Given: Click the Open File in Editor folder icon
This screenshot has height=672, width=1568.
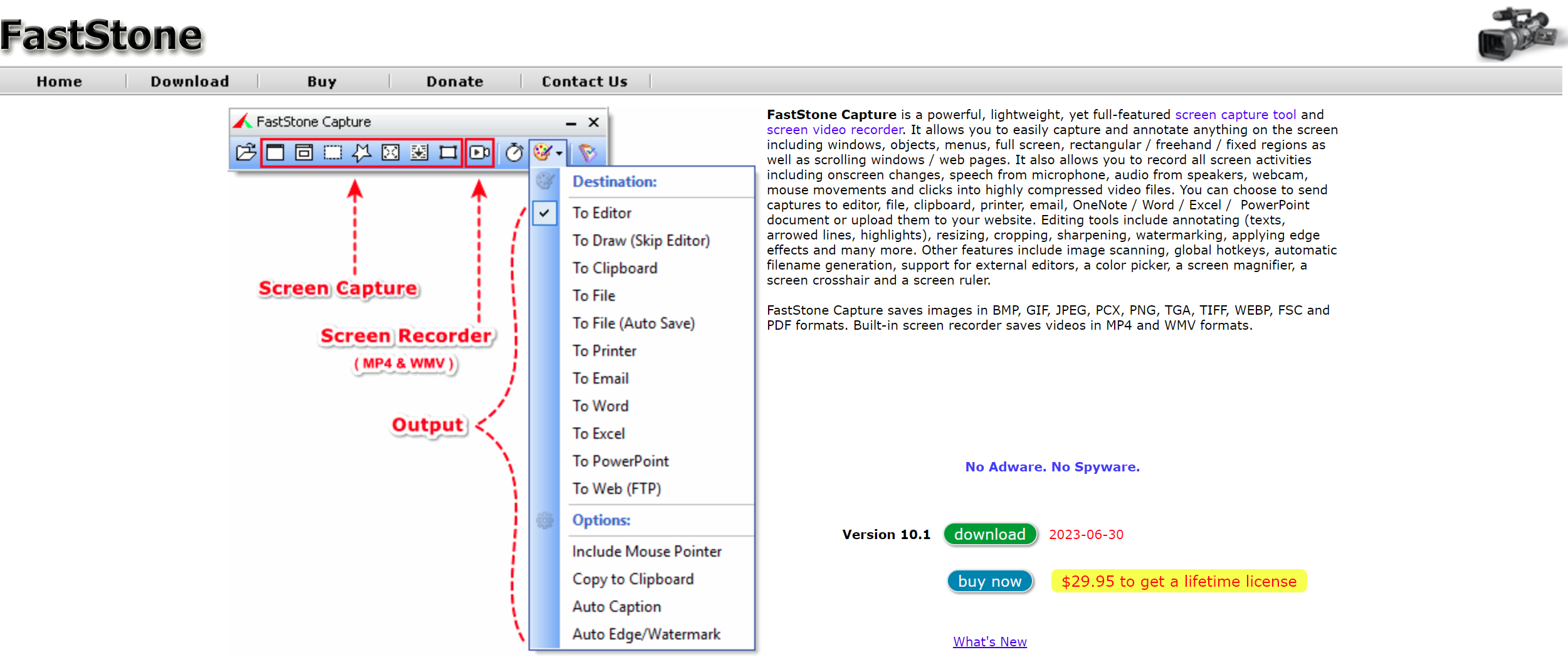Looking at the screenshot, I should coord(246,152).
